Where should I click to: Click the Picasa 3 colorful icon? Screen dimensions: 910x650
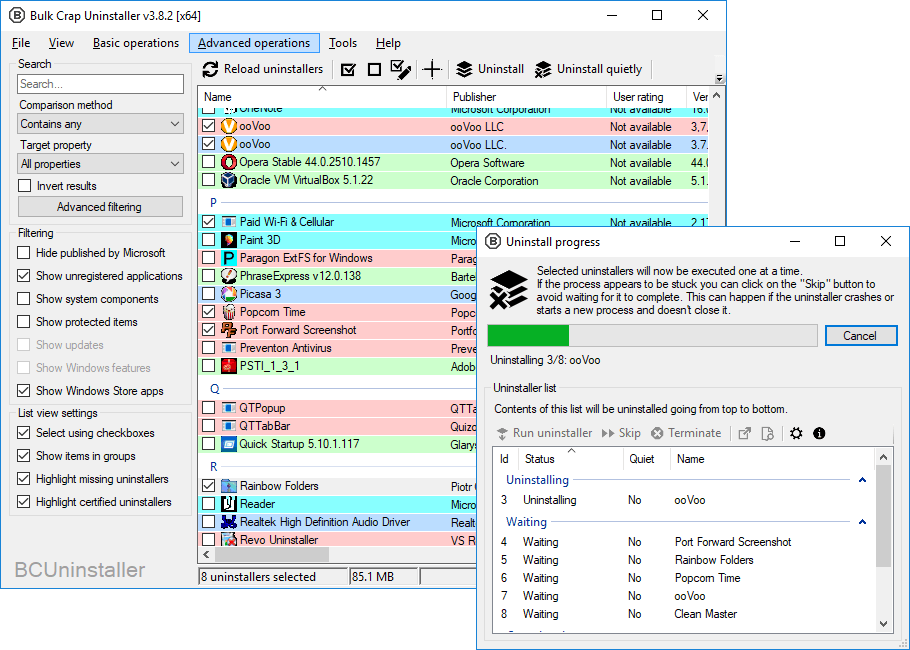(229, 294)
